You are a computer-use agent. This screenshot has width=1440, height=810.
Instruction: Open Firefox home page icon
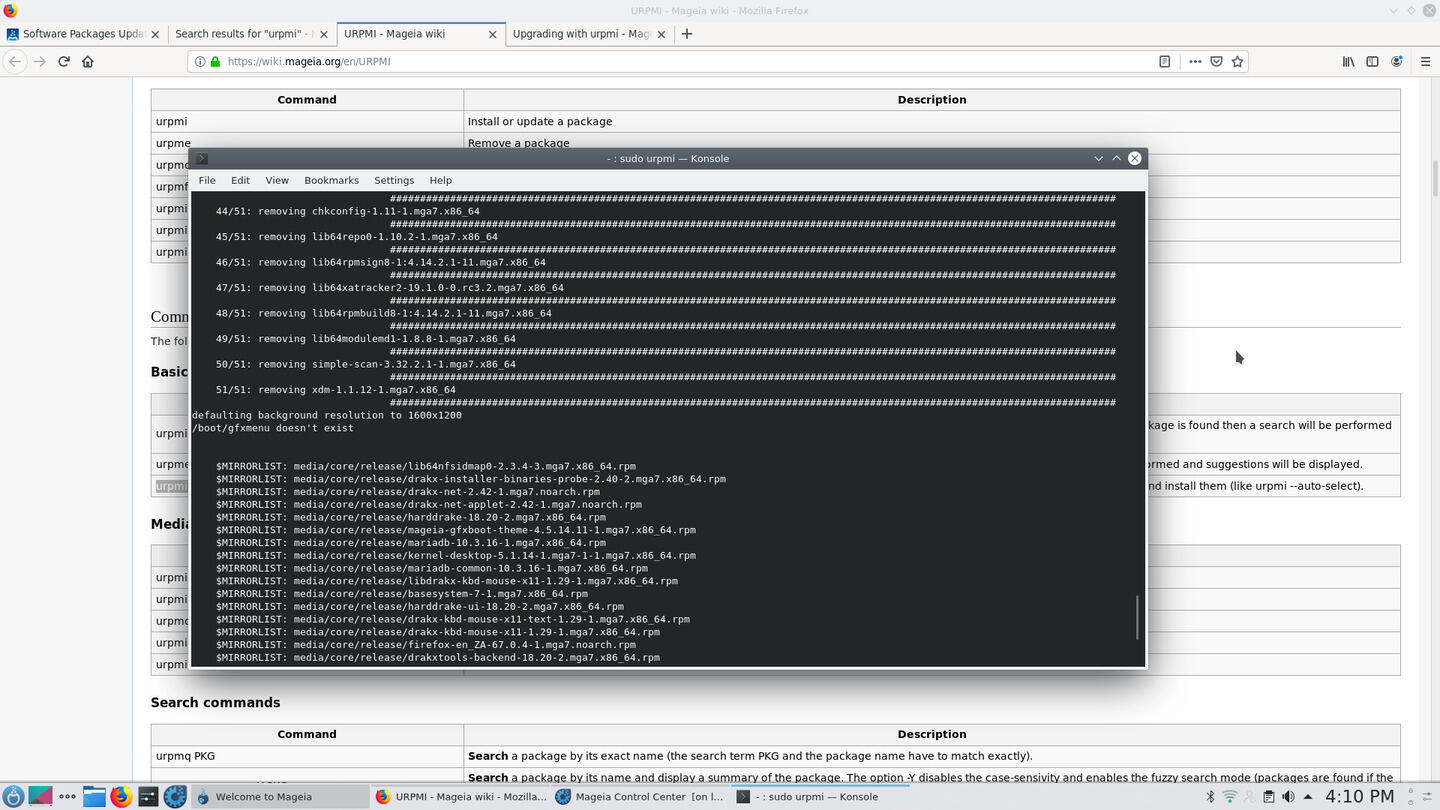[88, 61]
